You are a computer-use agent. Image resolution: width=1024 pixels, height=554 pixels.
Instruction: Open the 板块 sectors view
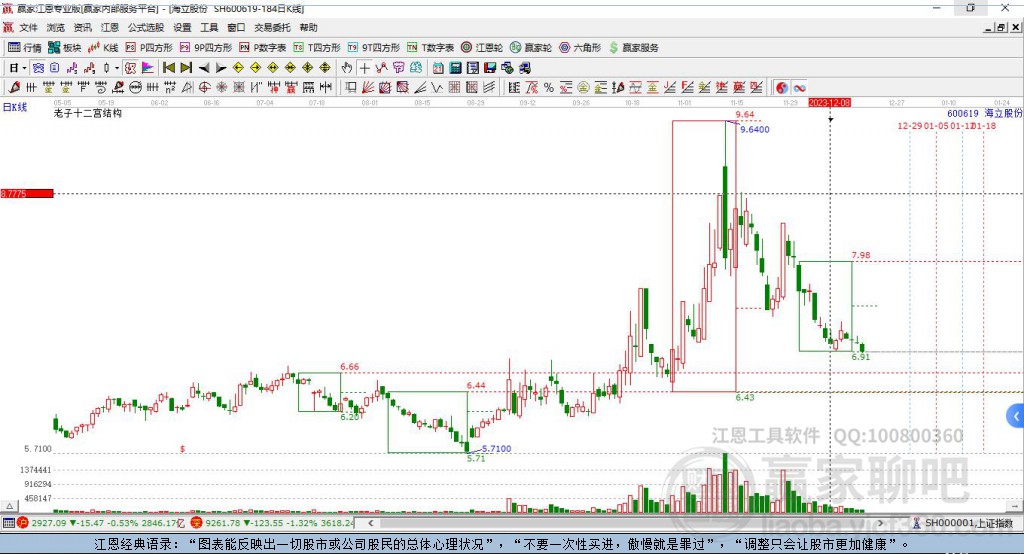tap(65, 48)
